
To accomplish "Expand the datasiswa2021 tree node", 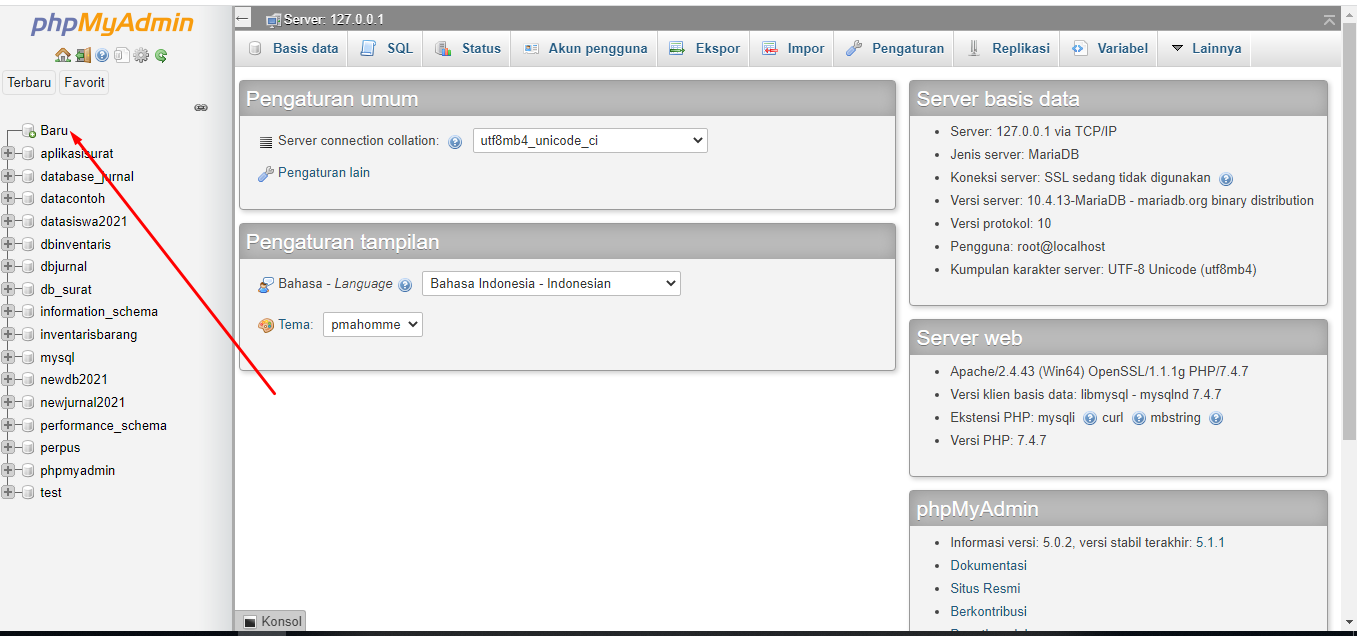I will pyautogui.click(x=9, y=221).
